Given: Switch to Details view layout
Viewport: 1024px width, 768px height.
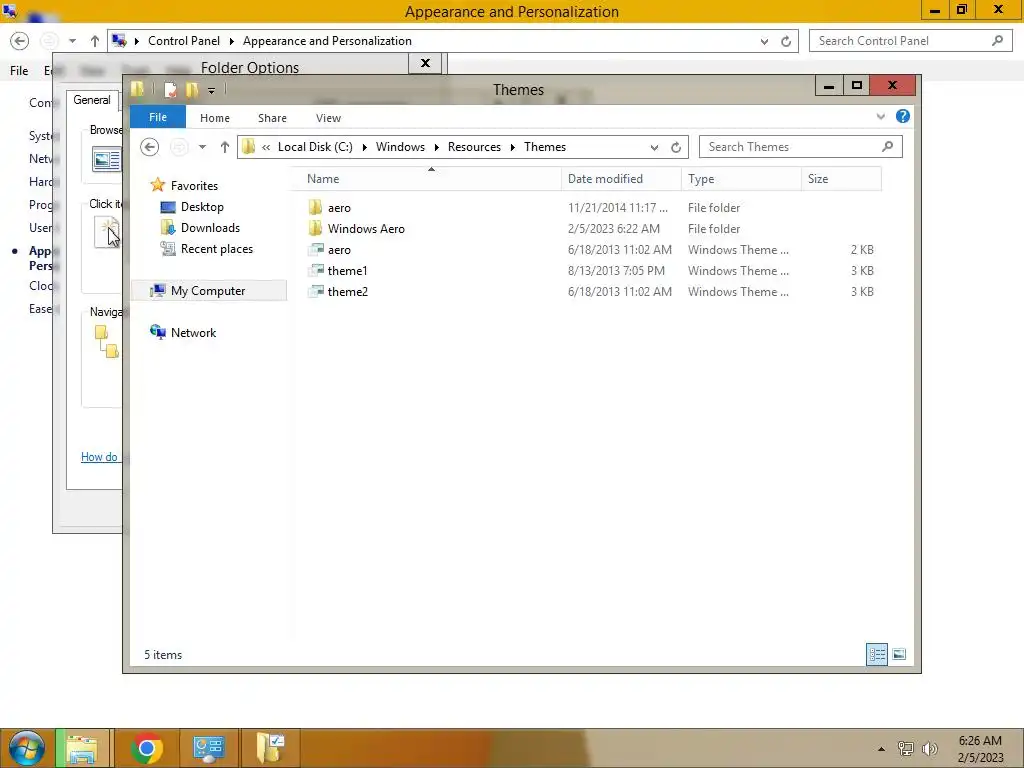Looking at the screenshot, I should point(877,654).
